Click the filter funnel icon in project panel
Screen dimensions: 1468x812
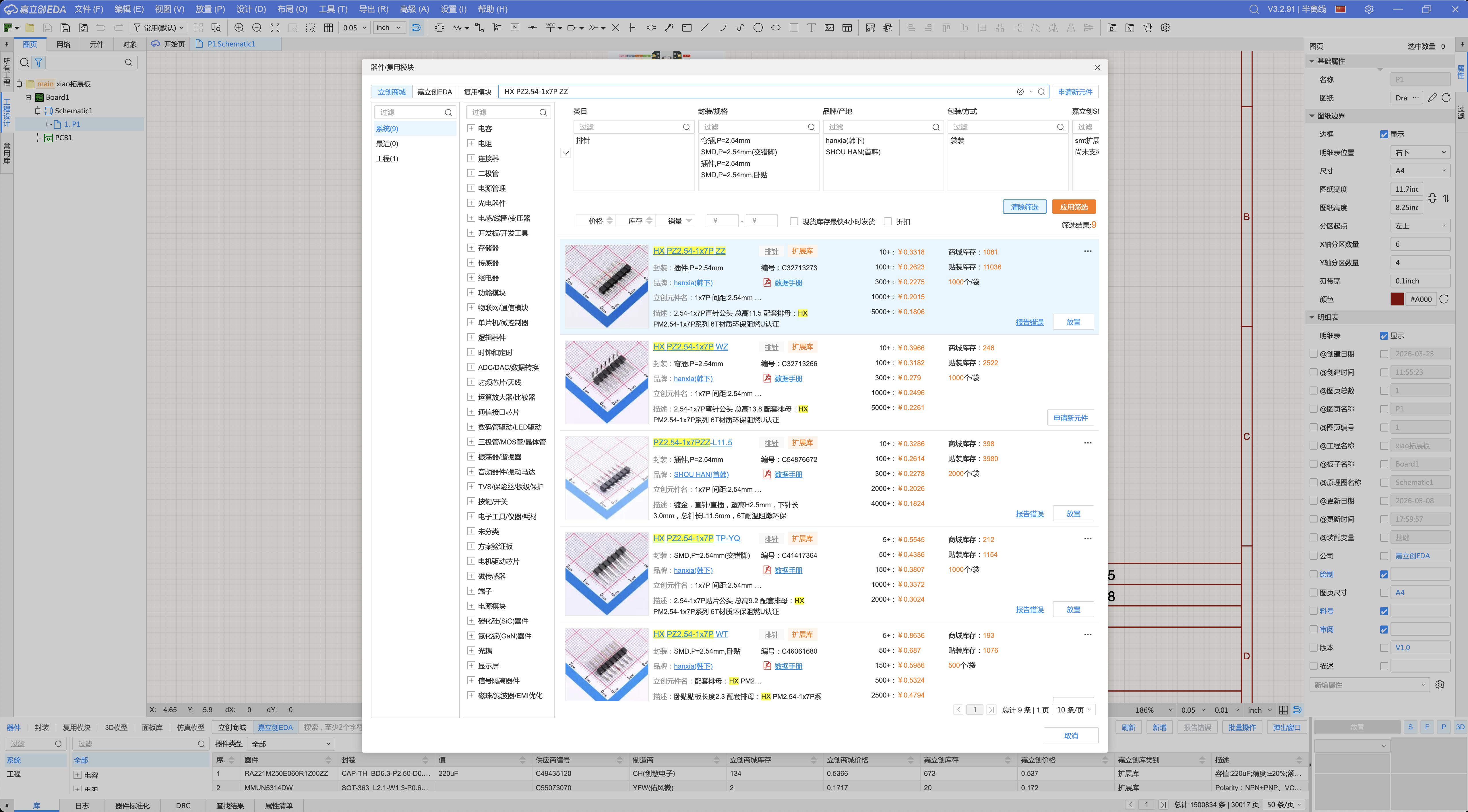tap(39, 63)
